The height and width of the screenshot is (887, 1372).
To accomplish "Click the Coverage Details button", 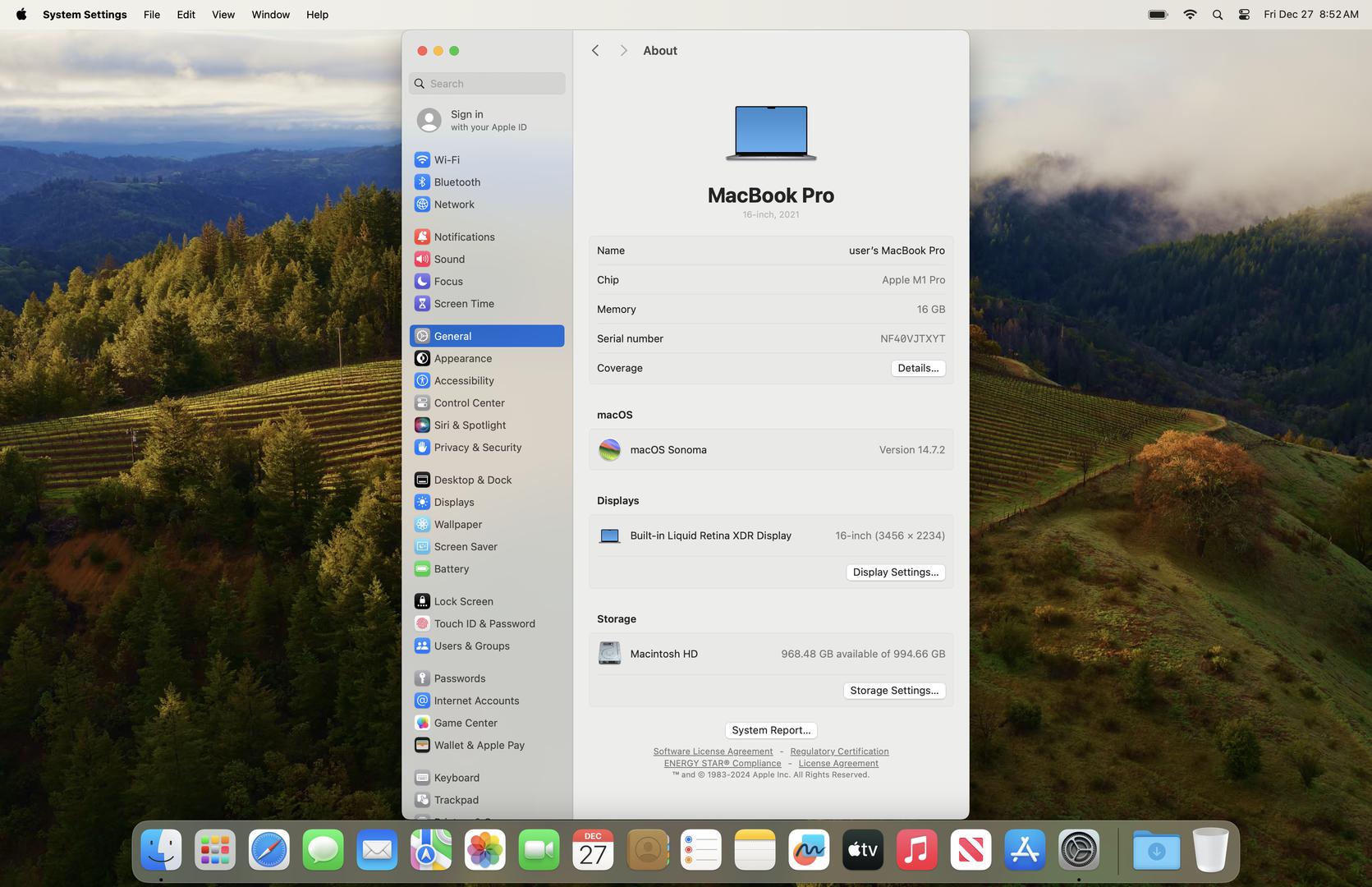I will tap(917, 368).
